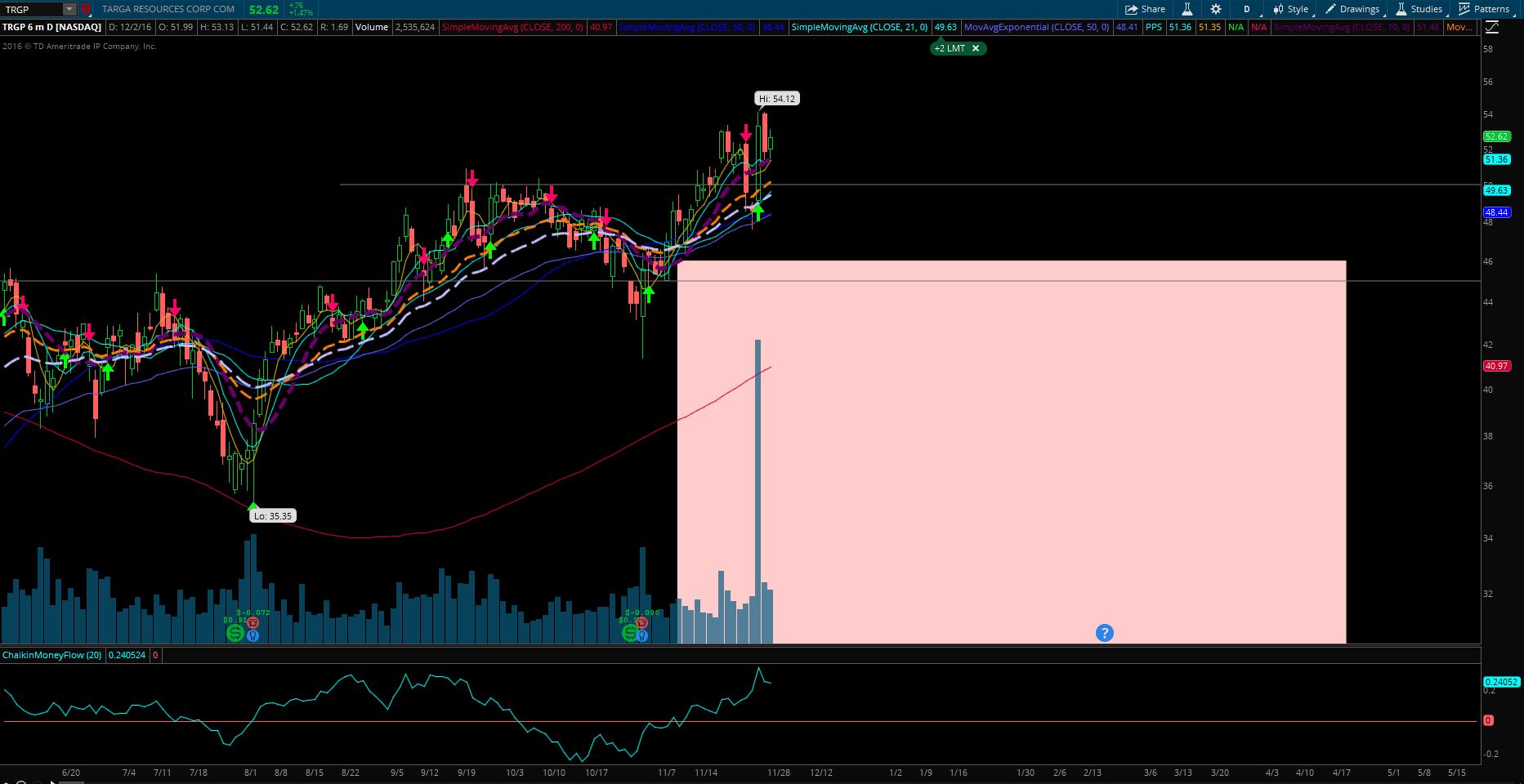Open the D timeframe dropdown
The height and width of the screenshot is (784, 1524).
tap(1247, 9)
